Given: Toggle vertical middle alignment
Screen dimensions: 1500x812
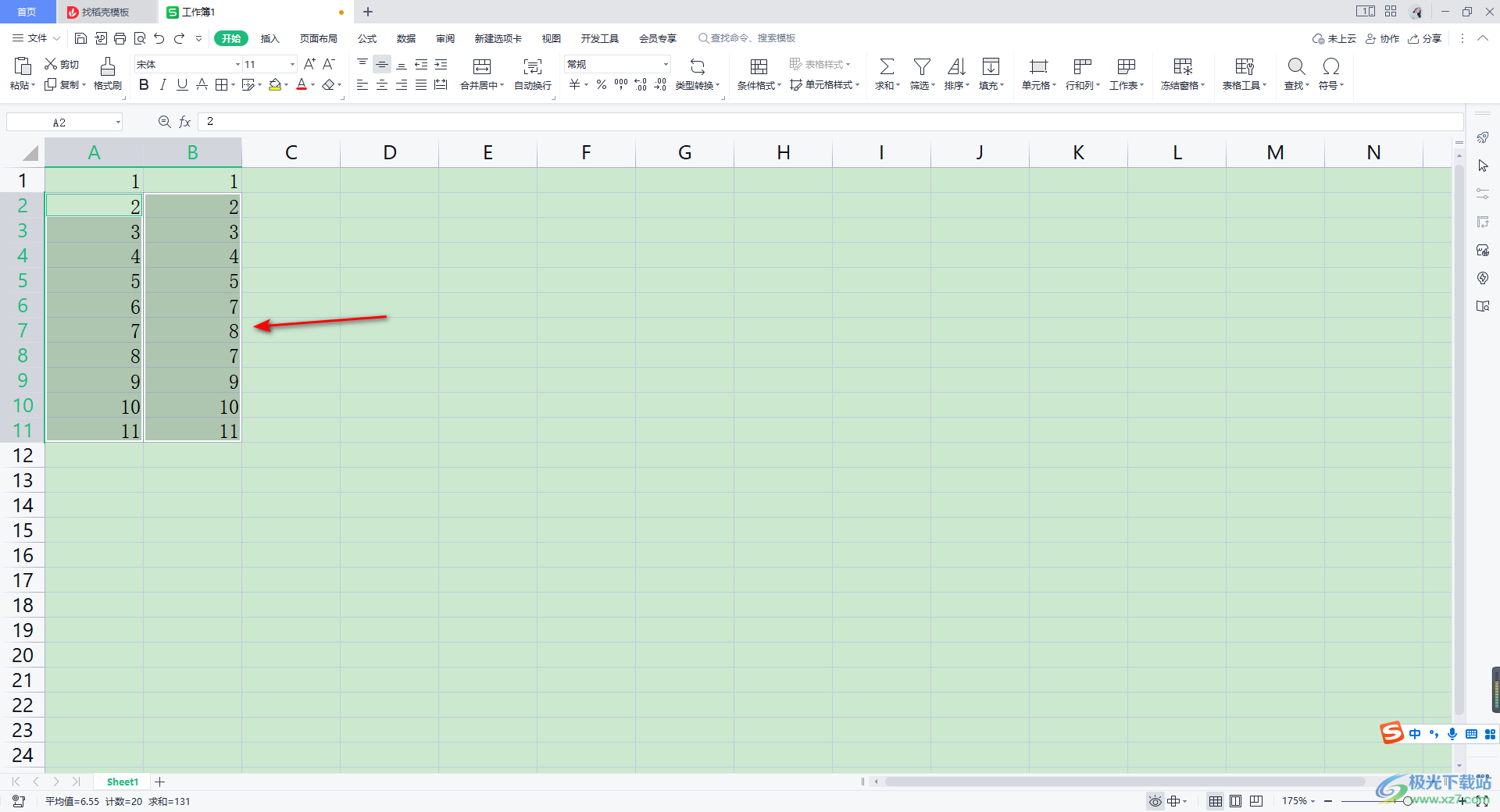Looking at the screenshot, I should (x=382, y=64).
